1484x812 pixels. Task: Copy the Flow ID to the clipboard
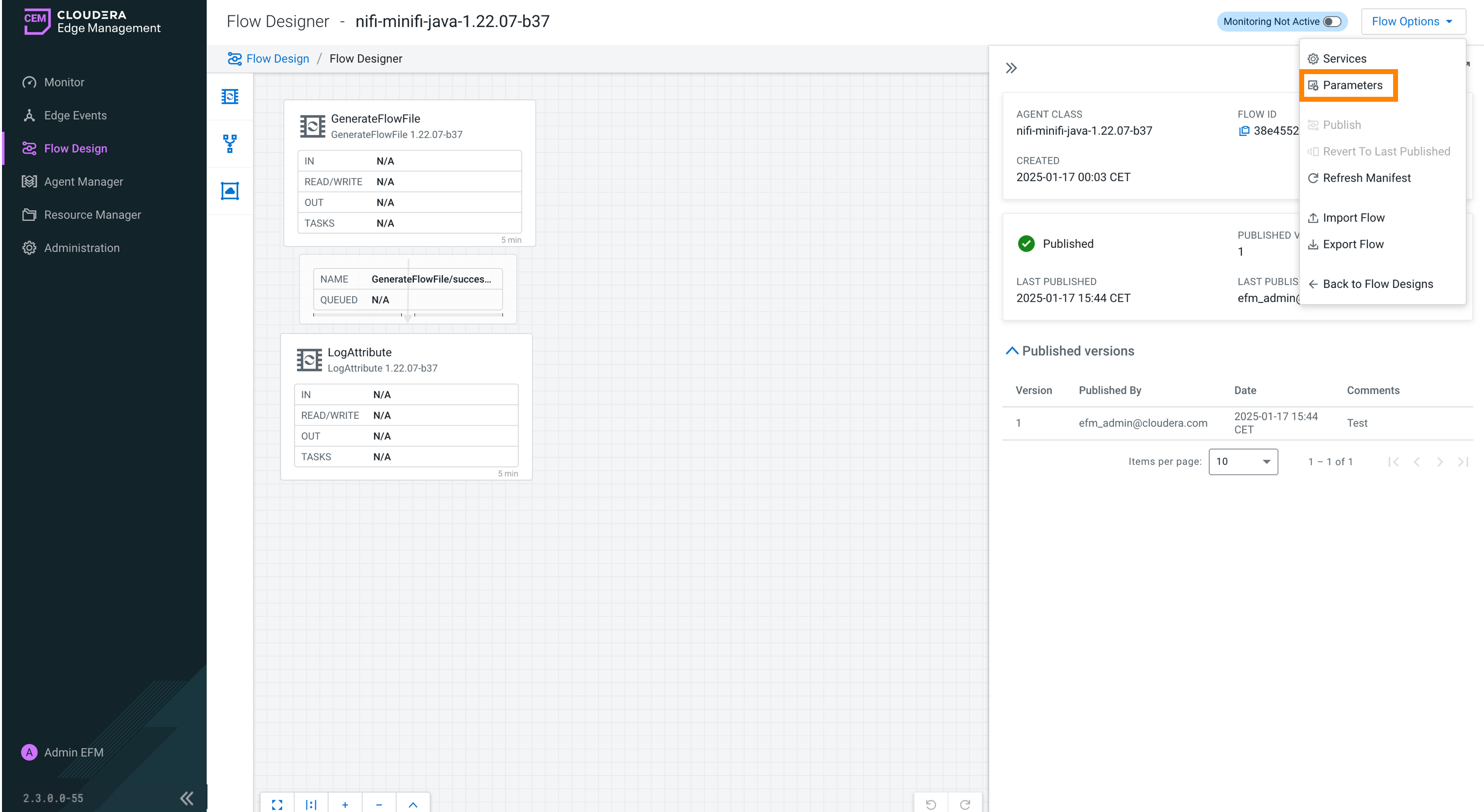click(1244, 131)
